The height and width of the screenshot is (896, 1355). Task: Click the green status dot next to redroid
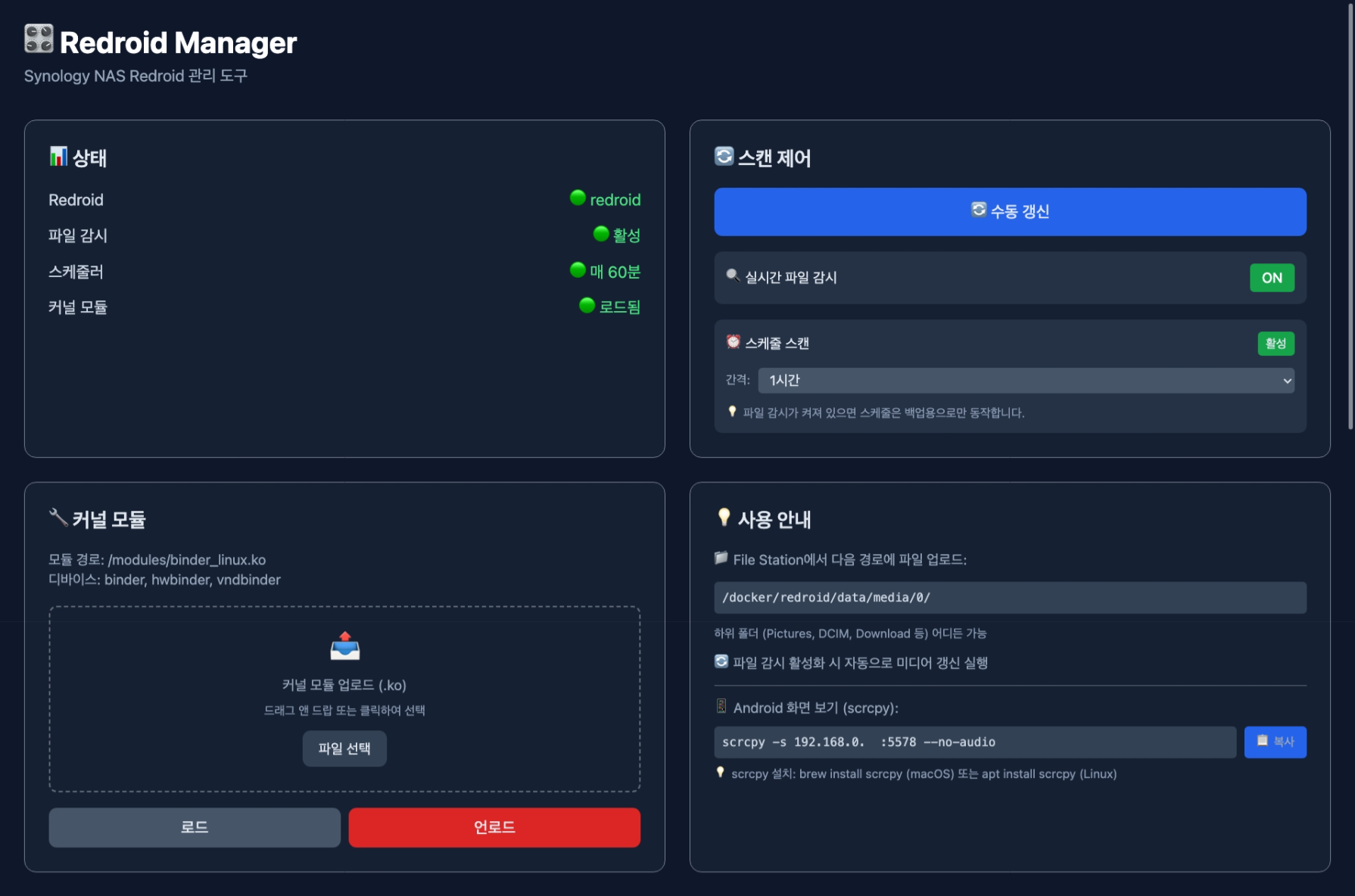578,198
